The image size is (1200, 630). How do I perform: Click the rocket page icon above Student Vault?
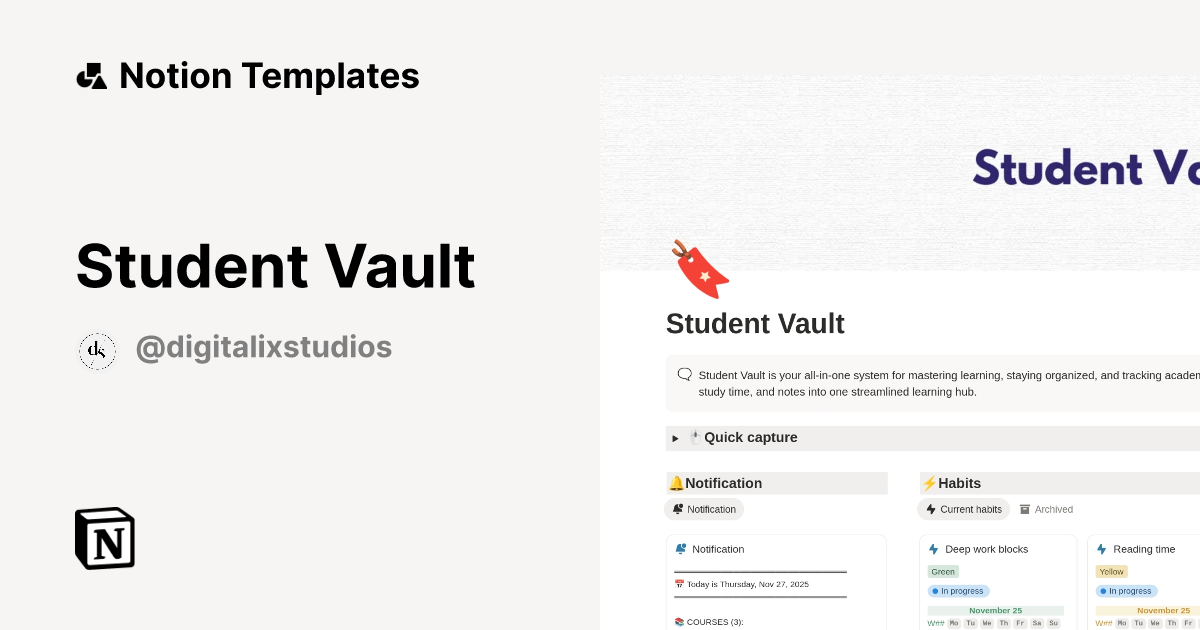click(x=700, y=268)
